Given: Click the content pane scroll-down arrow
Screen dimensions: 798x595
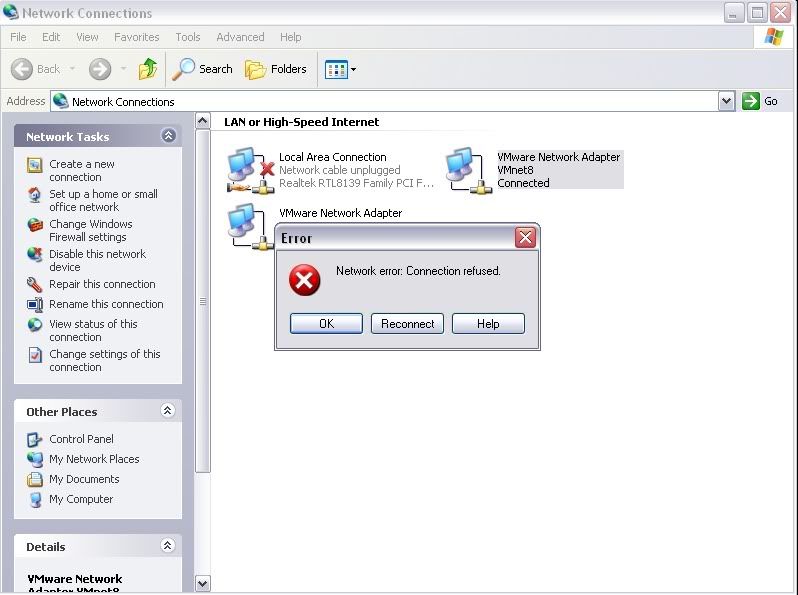Looking at the screenshot, I should [x=203, y=584].
